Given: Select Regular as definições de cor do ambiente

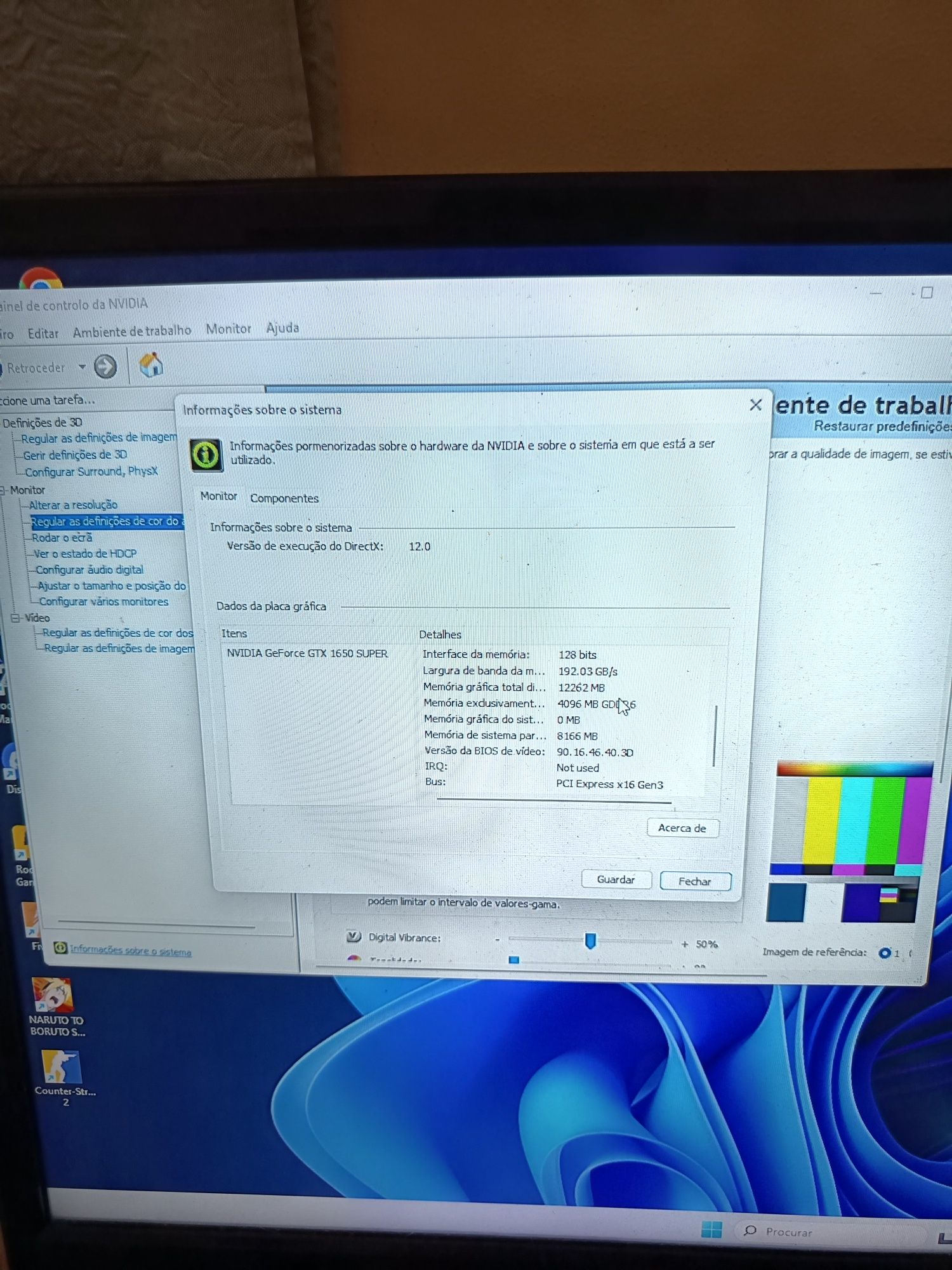Looking at the screenshot, I should [x=107, y=521].
